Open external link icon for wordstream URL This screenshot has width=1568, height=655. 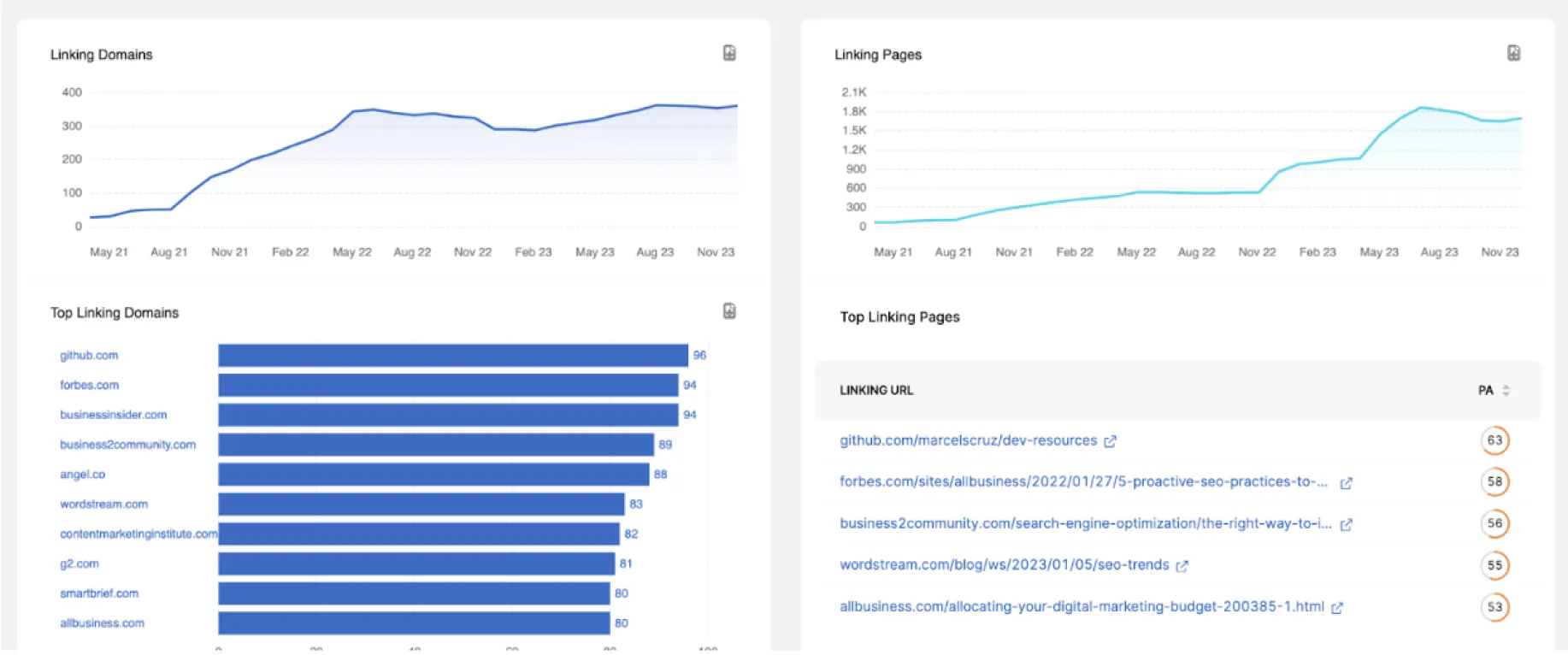pyautogui.click(x=1182, y=566)
